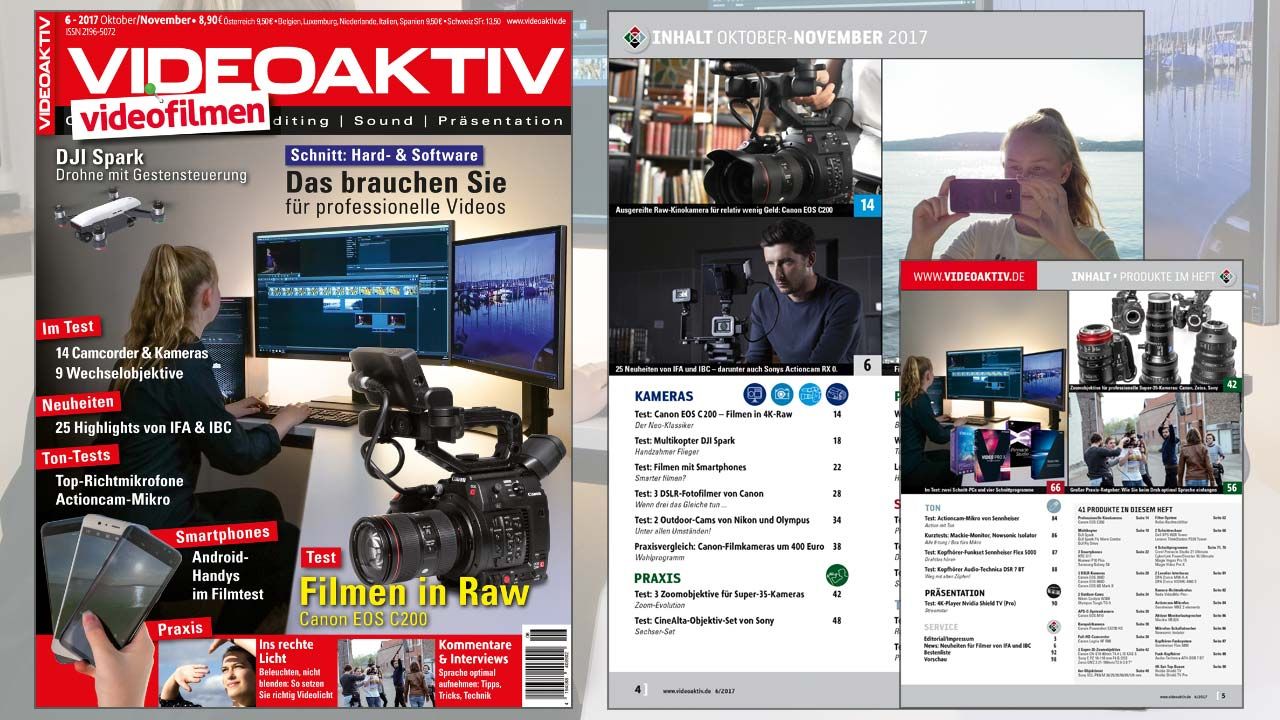The width and height of the screenshot is (1280, 720).
Task: Click the round Ton section icon
Action: pos(1055,508)
